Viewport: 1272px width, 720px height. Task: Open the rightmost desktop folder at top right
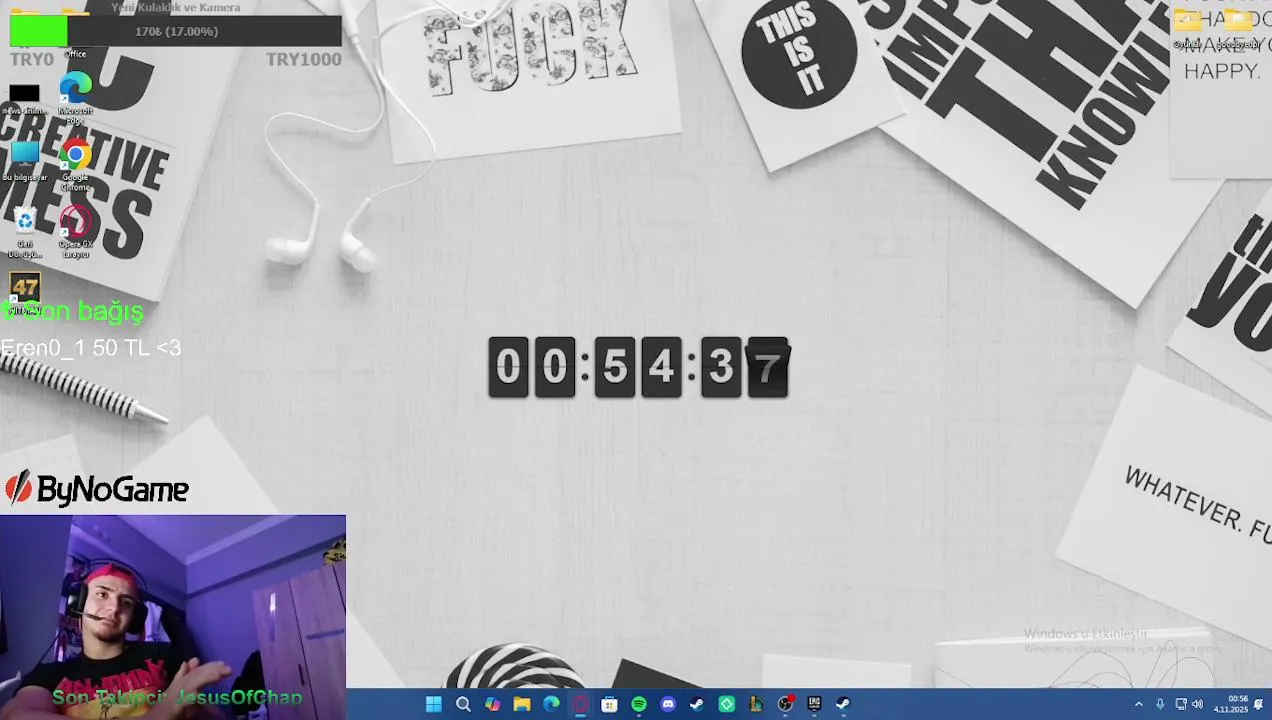click(1238, 28)
